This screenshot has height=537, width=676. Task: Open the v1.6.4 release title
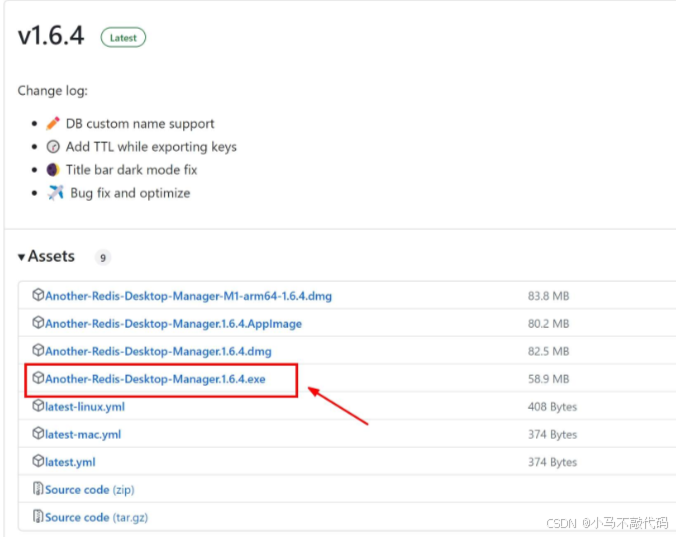51,35
